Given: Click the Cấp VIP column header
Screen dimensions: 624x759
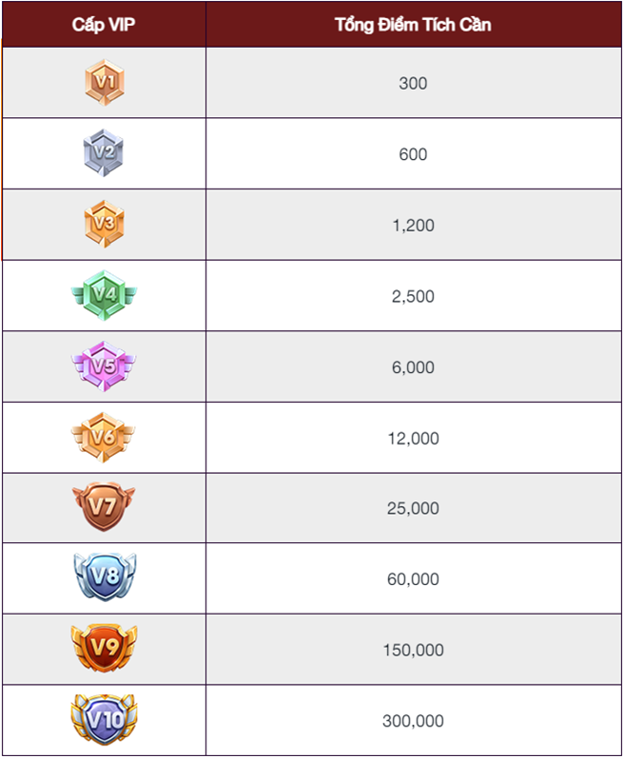Looking at the screenshot, I should click(104, 24).
